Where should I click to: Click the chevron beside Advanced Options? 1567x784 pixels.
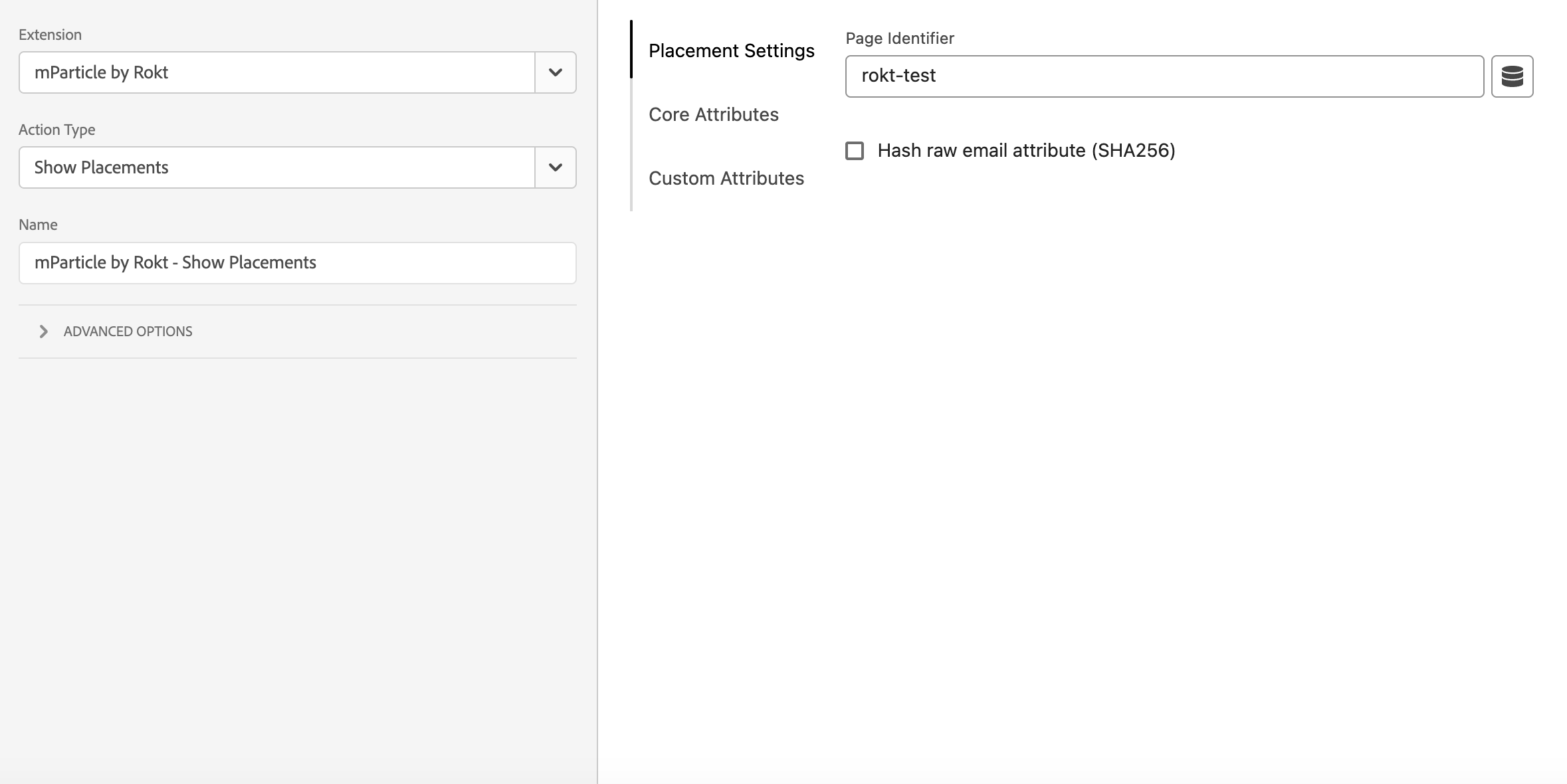(x=43, y=332)
